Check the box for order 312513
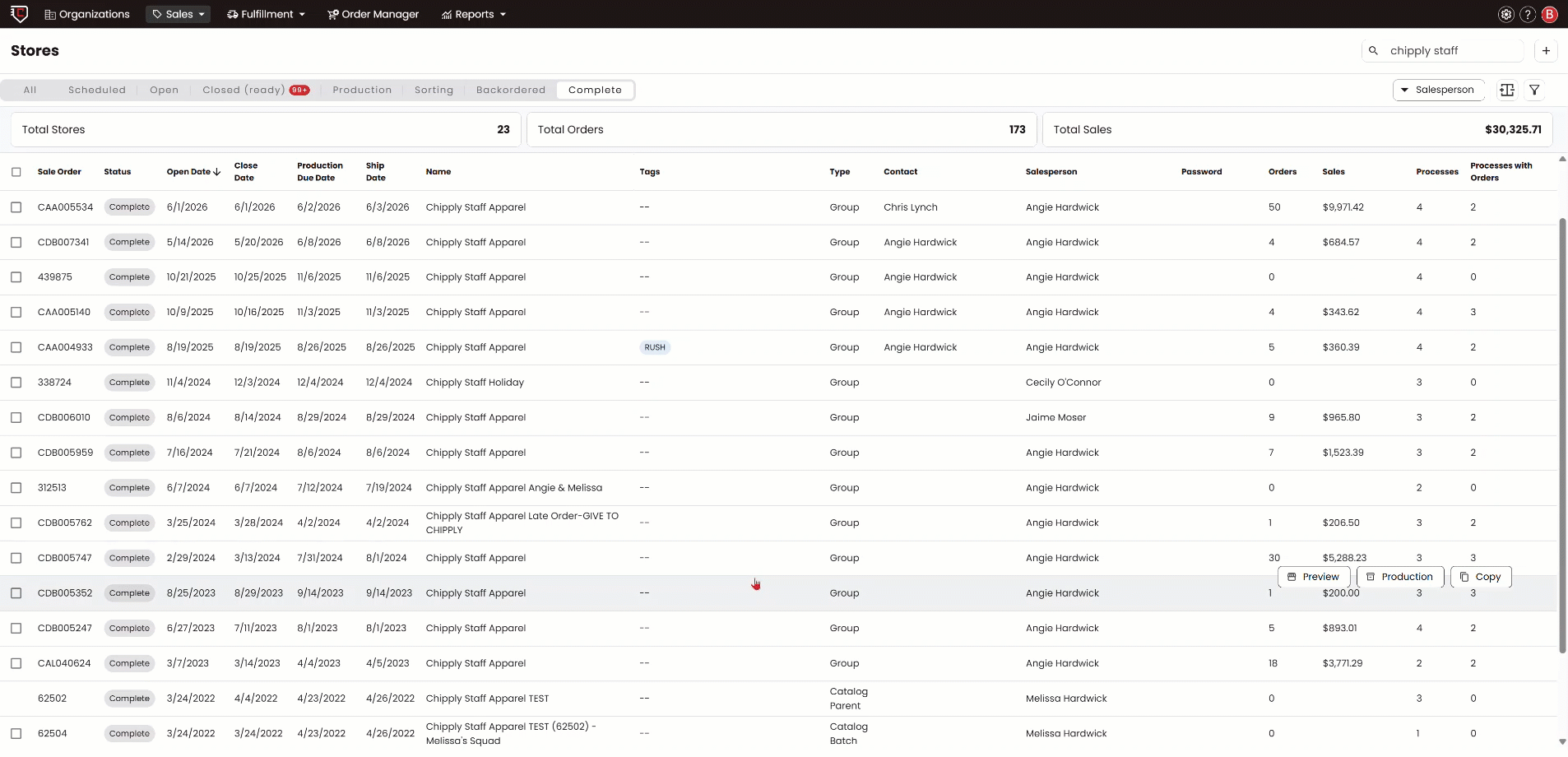Viewport: 1568px width, 757px height. click(16, 488)
